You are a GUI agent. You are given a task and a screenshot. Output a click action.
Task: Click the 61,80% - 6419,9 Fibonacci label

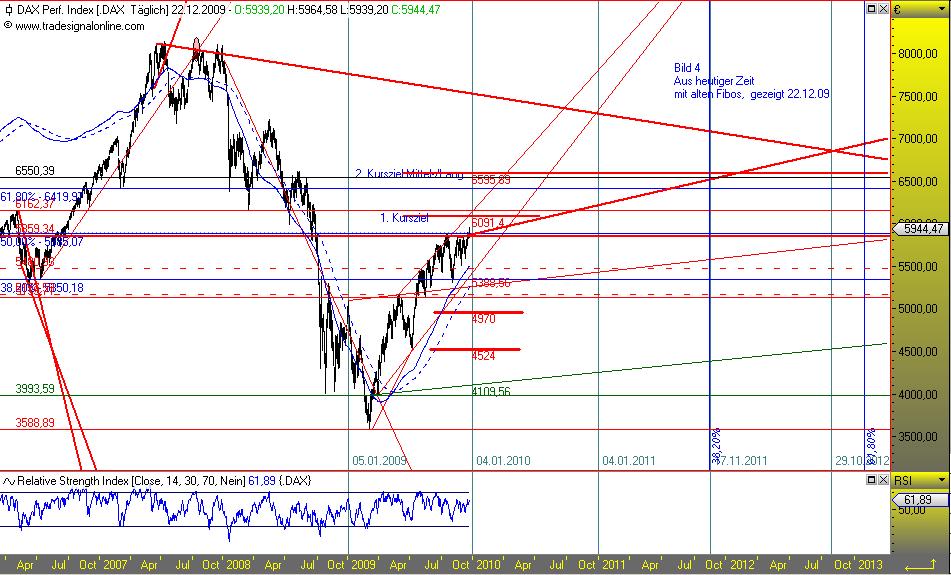[42, 197]
